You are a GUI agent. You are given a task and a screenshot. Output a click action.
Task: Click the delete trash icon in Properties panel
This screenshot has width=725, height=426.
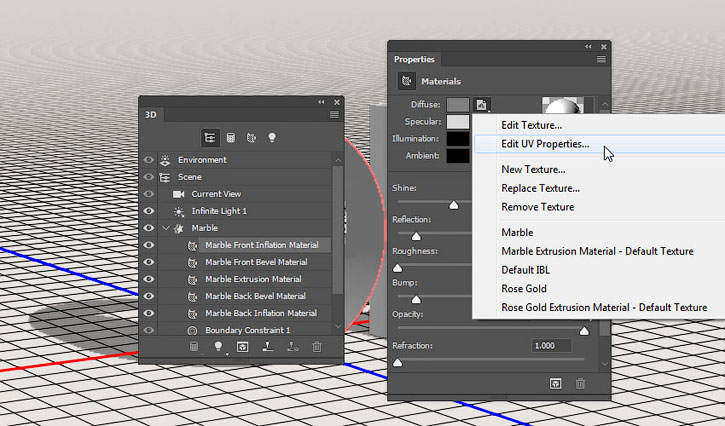(580, 383)
